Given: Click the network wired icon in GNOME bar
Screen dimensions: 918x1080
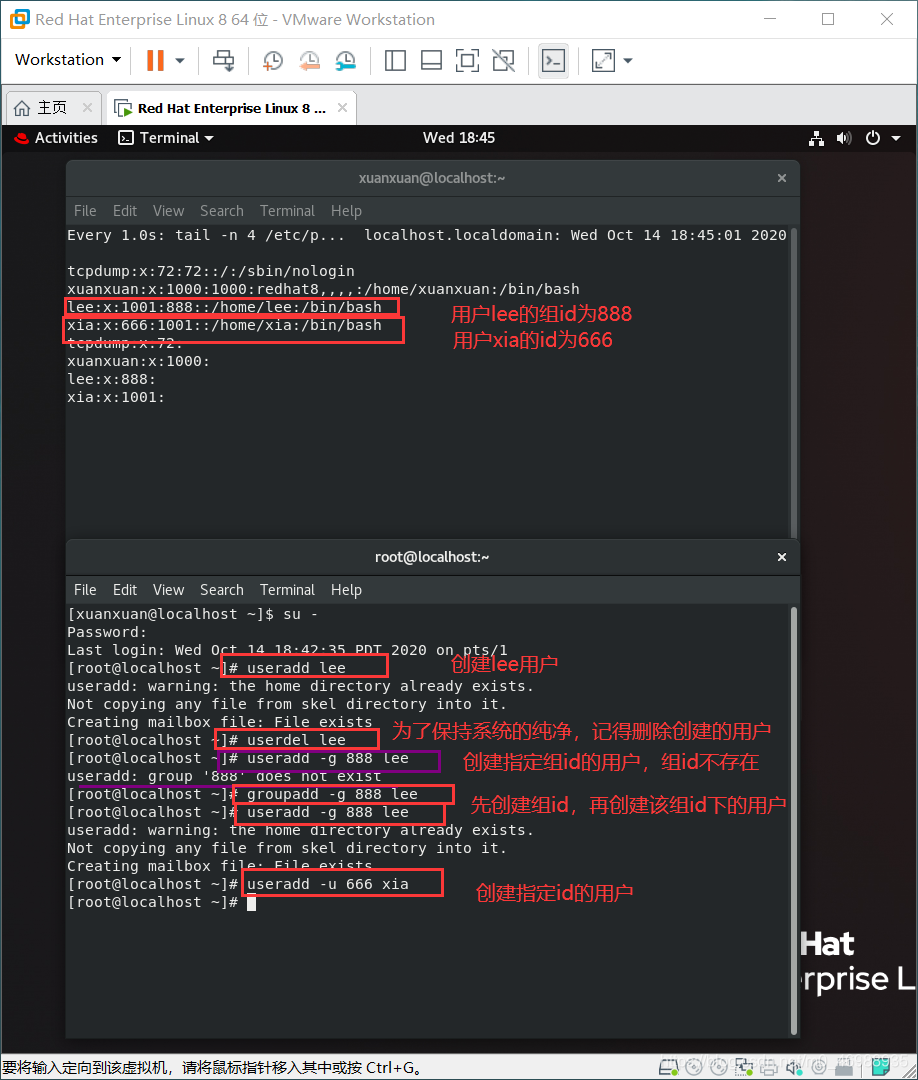Looking at the screenshot, I should (x=817, y=138).
